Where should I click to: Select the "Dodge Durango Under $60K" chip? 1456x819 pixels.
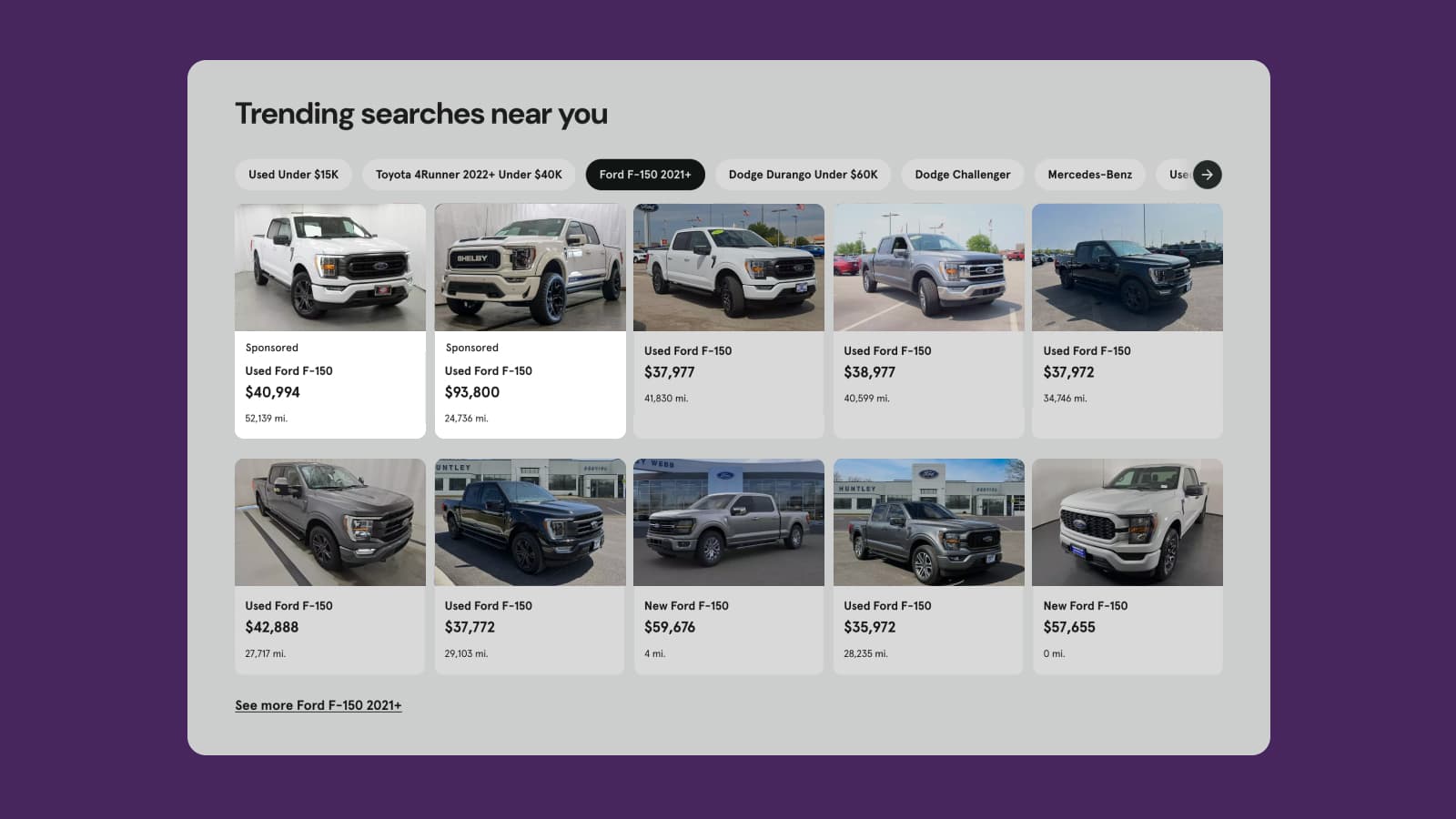pyautogui.click(x=802, y=175)
